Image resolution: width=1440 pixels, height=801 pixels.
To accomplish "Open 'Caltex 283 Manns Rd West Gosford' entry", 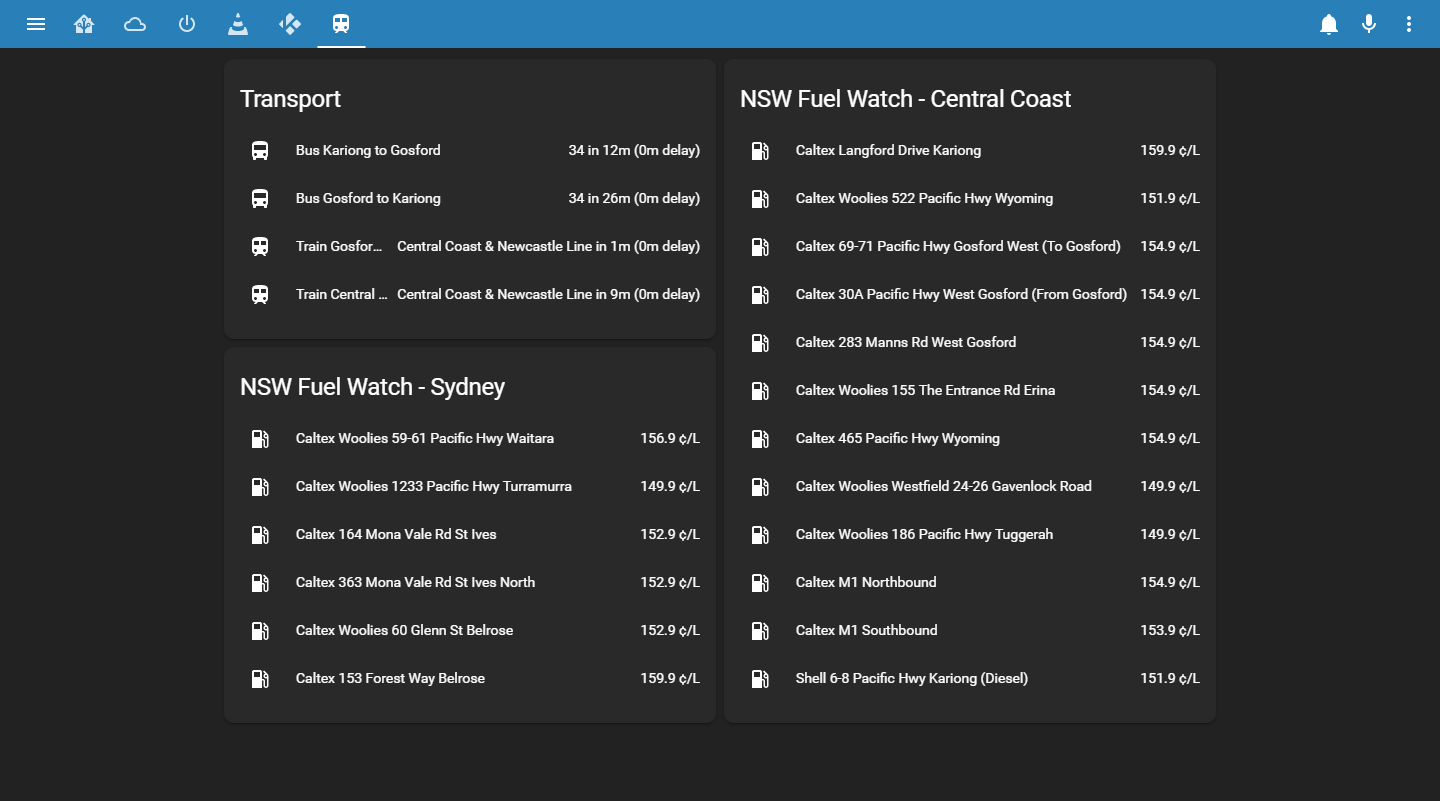I will tap(906, 343).
